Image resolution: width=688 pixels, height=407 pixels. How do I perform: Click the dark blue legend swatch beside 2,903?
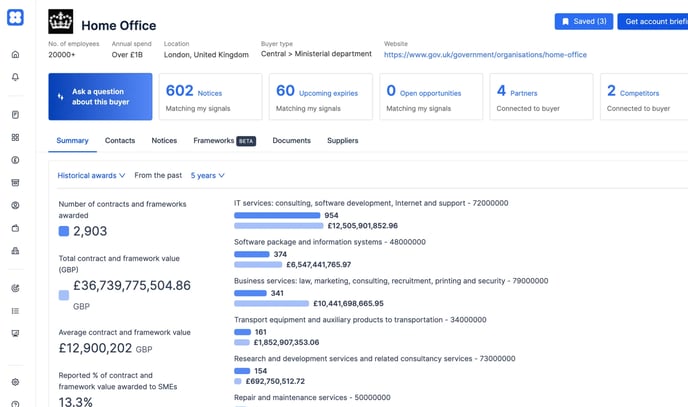pyautogui.click(x=64, y=231)
